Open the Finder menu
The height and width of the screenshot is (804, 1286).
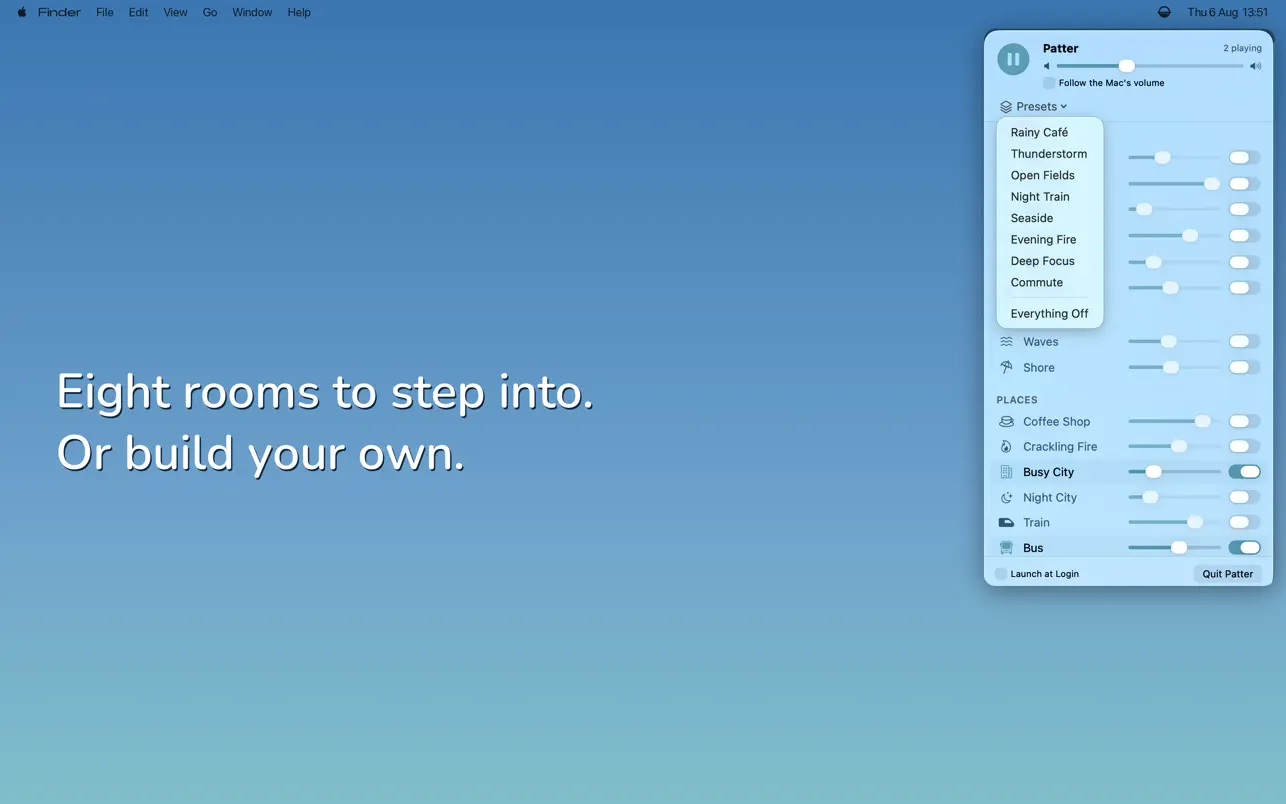click(x=59, y=12)
